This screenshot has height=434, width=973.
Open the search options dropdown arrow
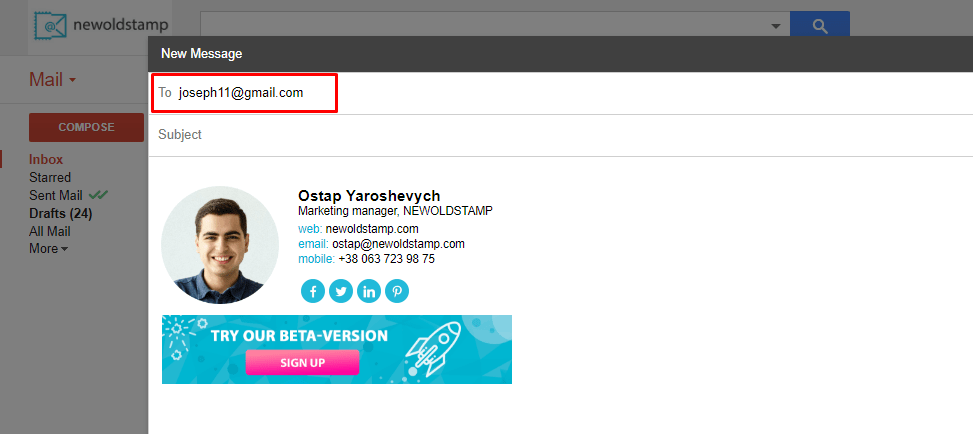tap(776, 26)
